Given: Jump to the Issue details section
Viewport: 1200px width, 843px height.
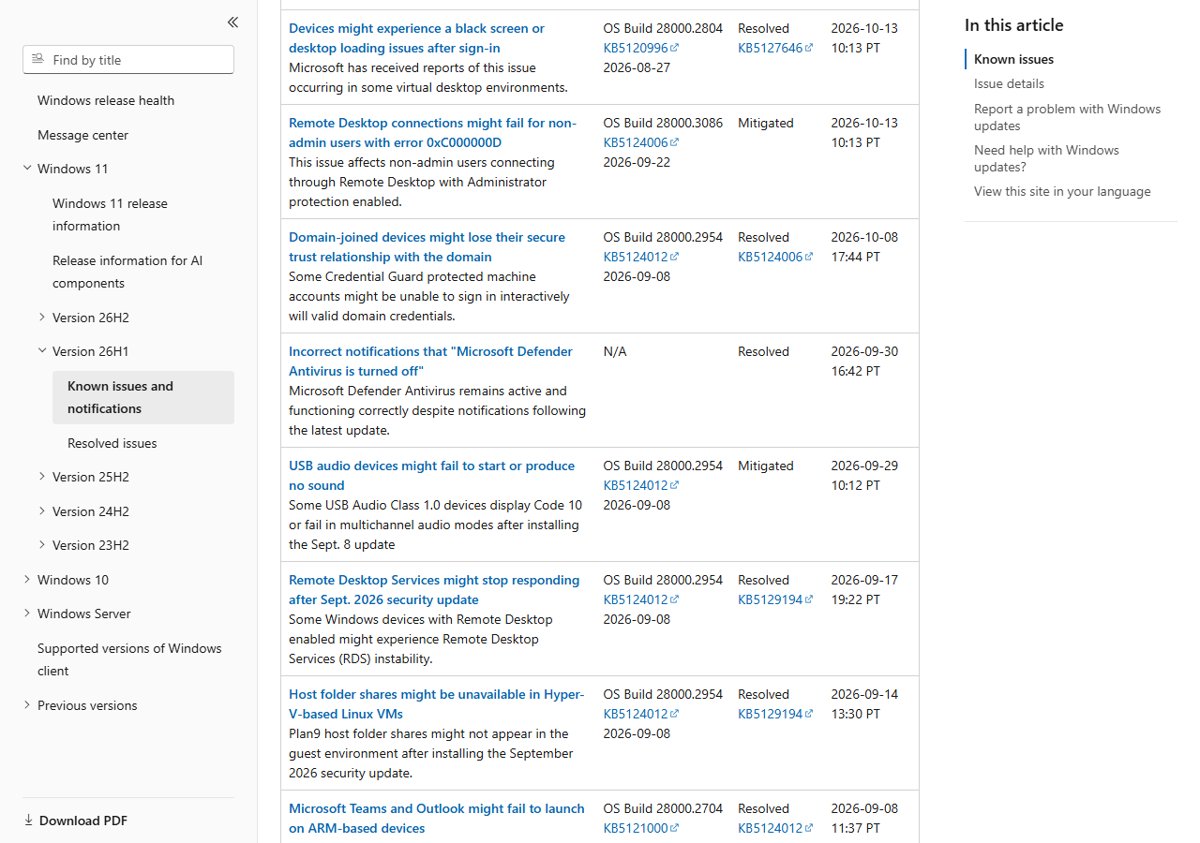Looking at the screenshot, I should point(1009,84).
